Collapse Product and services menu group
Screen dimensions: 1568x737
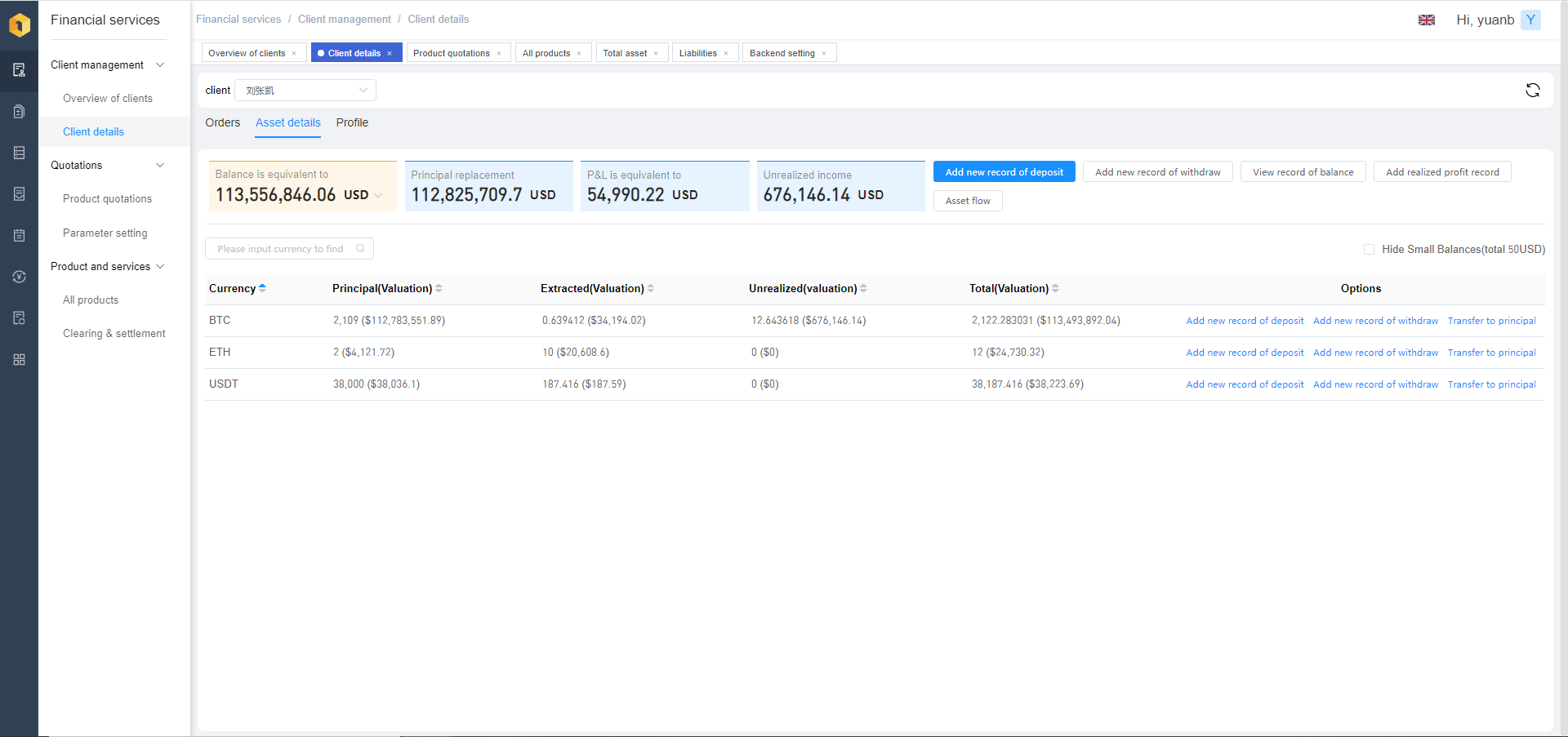click(x=160, y=267)
